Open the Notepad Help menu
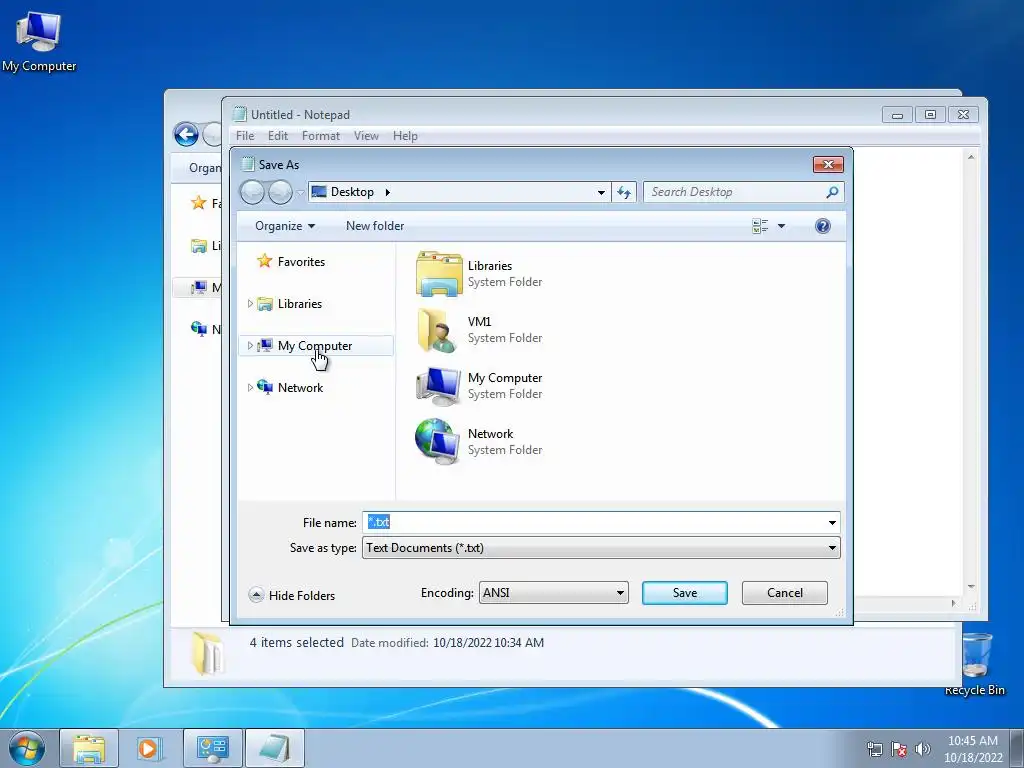This screenshot has height=768, width=1024. click(x=405, y=136)
